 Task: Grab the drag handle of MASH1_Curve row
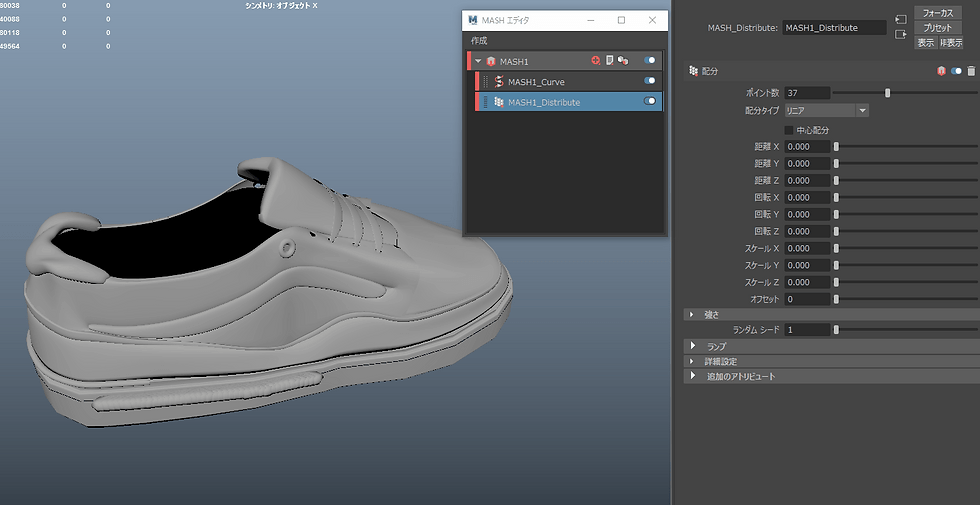tap(486, 81)
